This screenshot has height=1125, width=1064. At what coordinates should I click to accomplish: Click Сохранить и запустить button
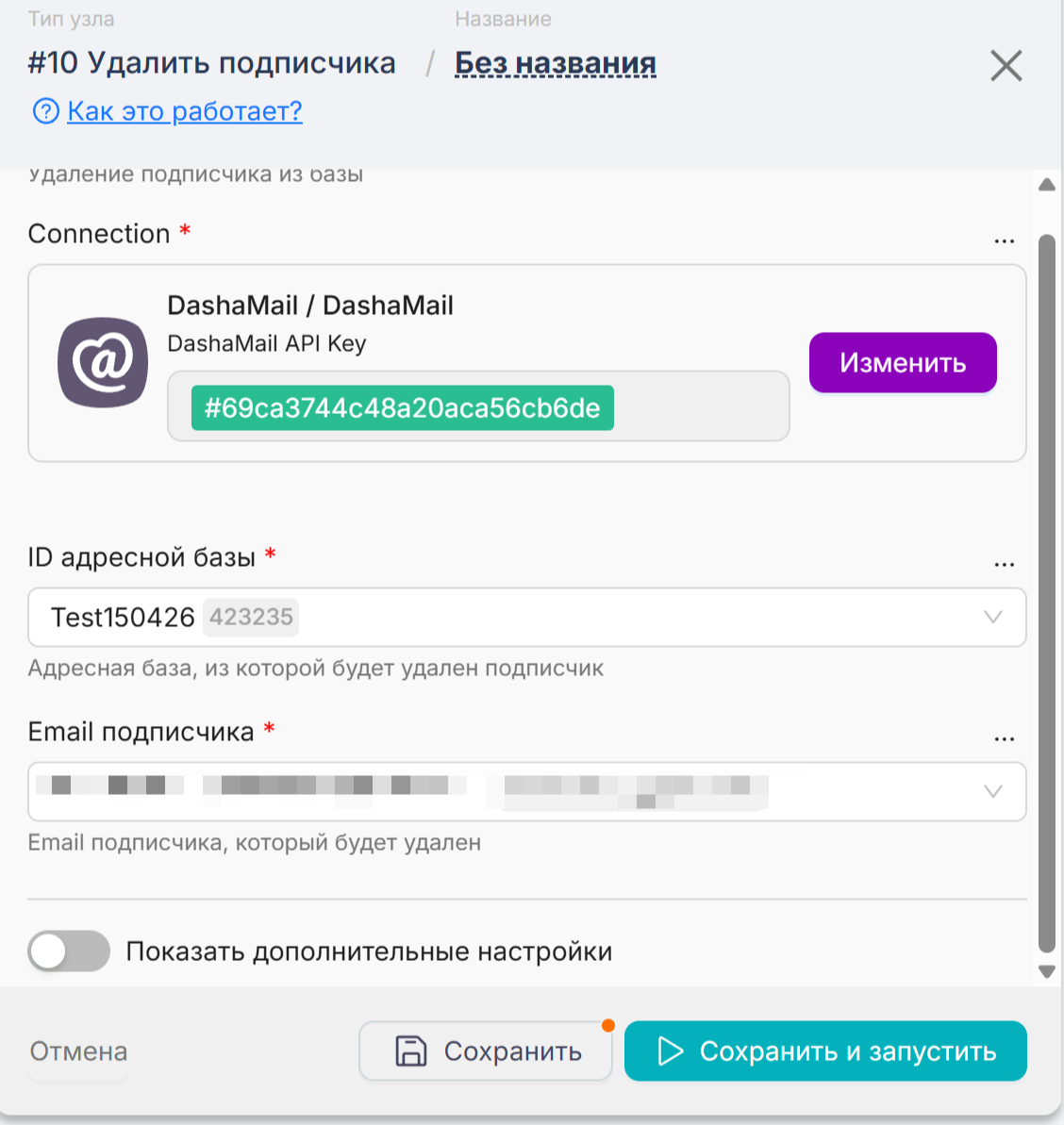(825, 1051)
